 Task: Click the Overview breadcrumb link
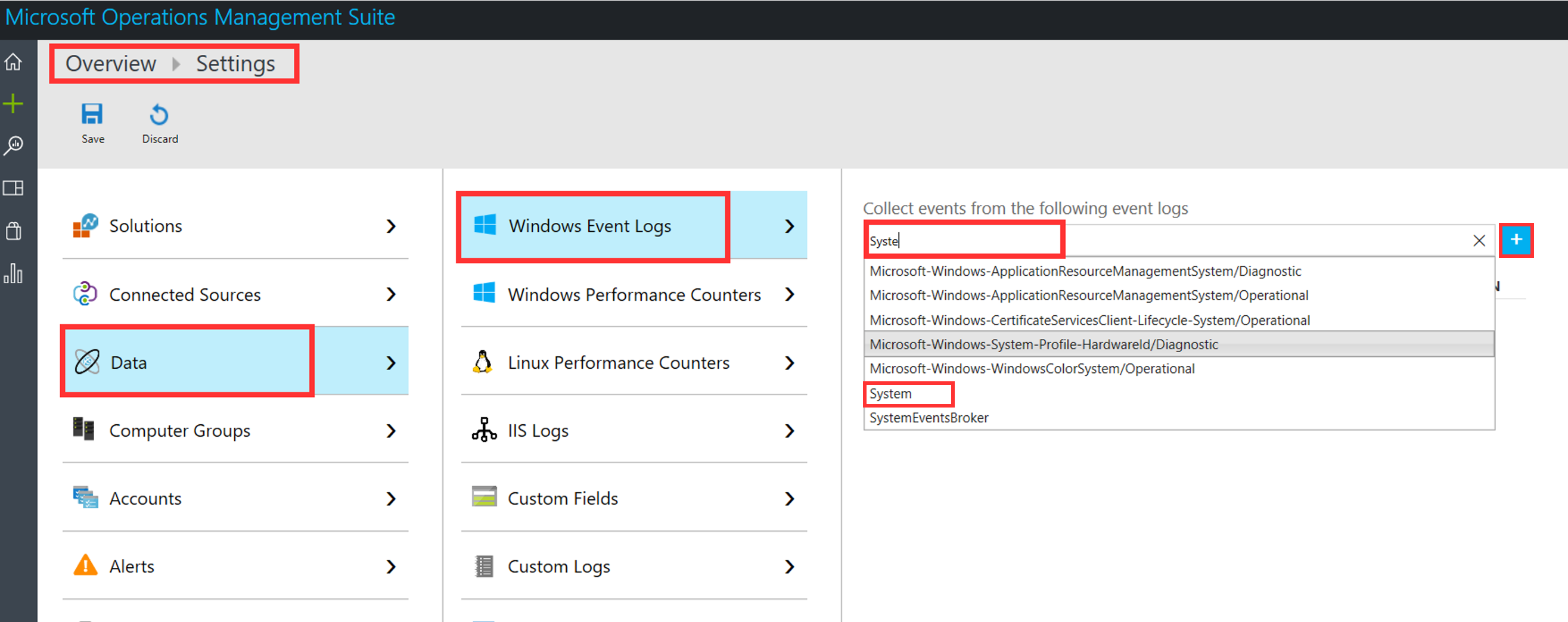[111, 63]
